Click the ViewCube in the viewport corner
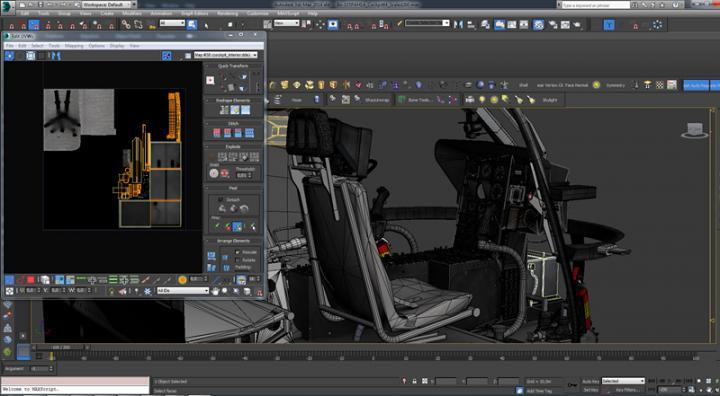 tap(694, 130)
